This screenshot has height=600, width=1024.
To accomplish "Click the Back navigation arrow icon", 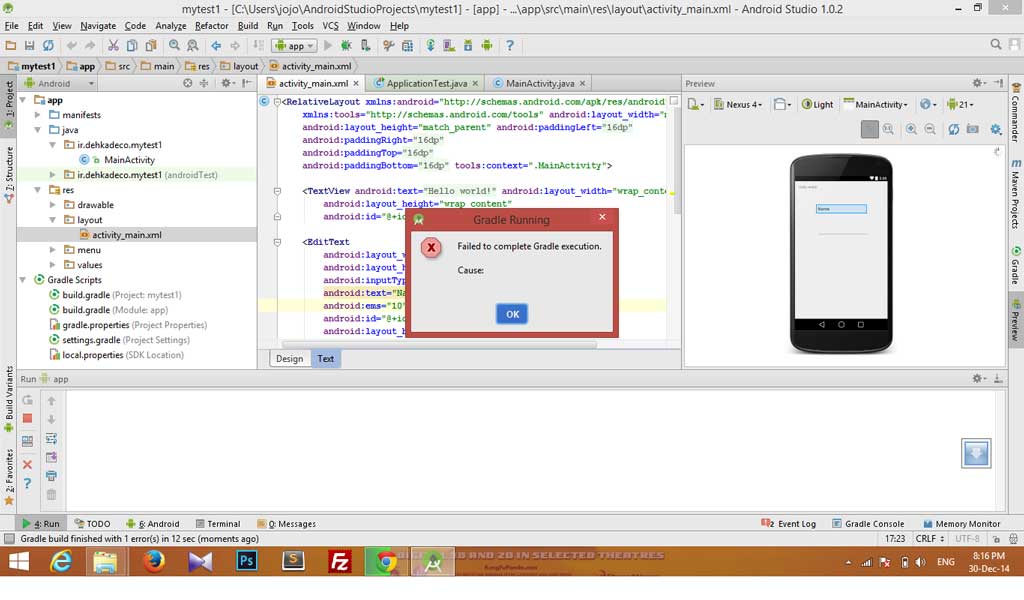I will [x=216, y=46].
